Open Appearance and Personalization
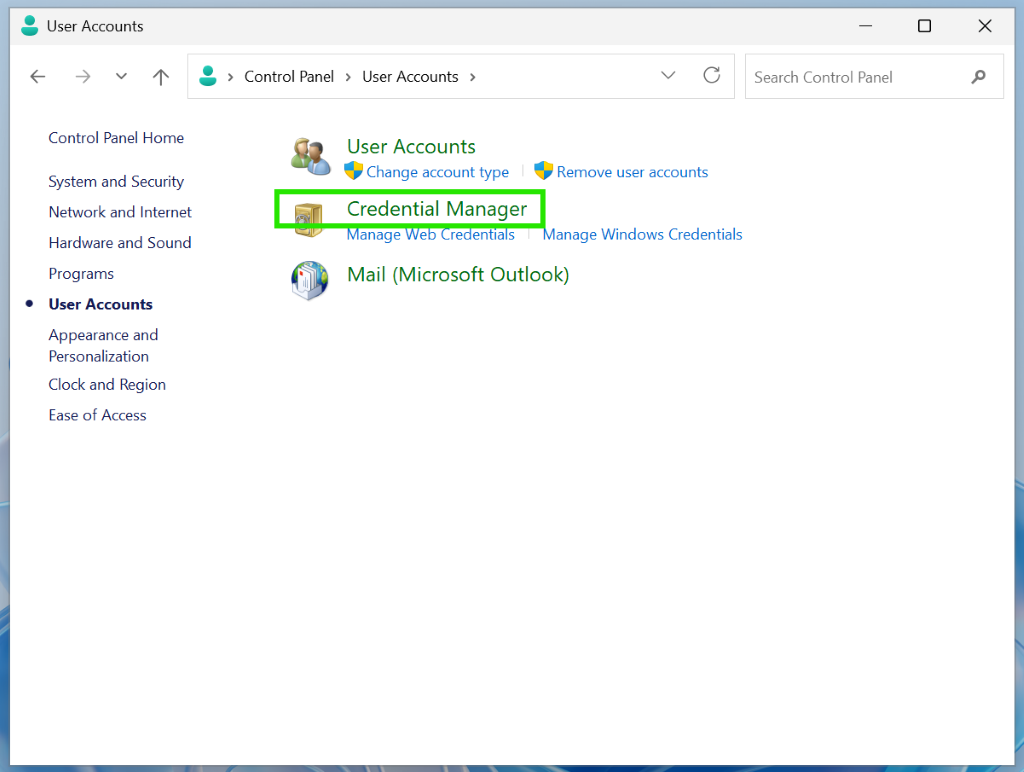Viewport: 1024px width, 772px height. point(103,346)
